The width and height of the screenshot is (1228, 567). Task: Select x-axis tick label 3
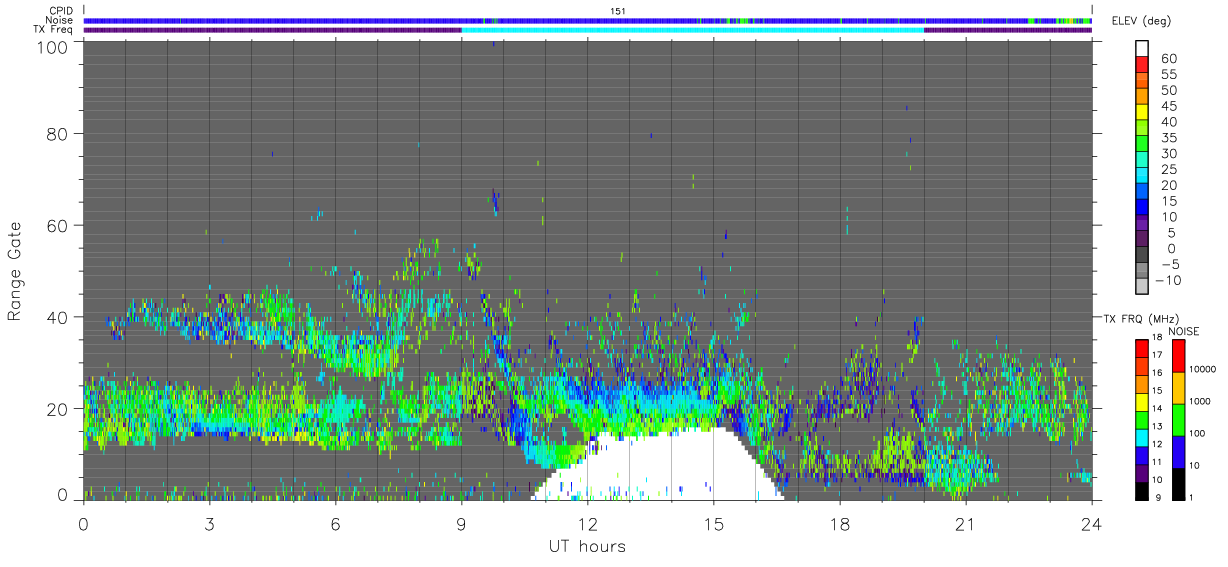coord(209,523)
